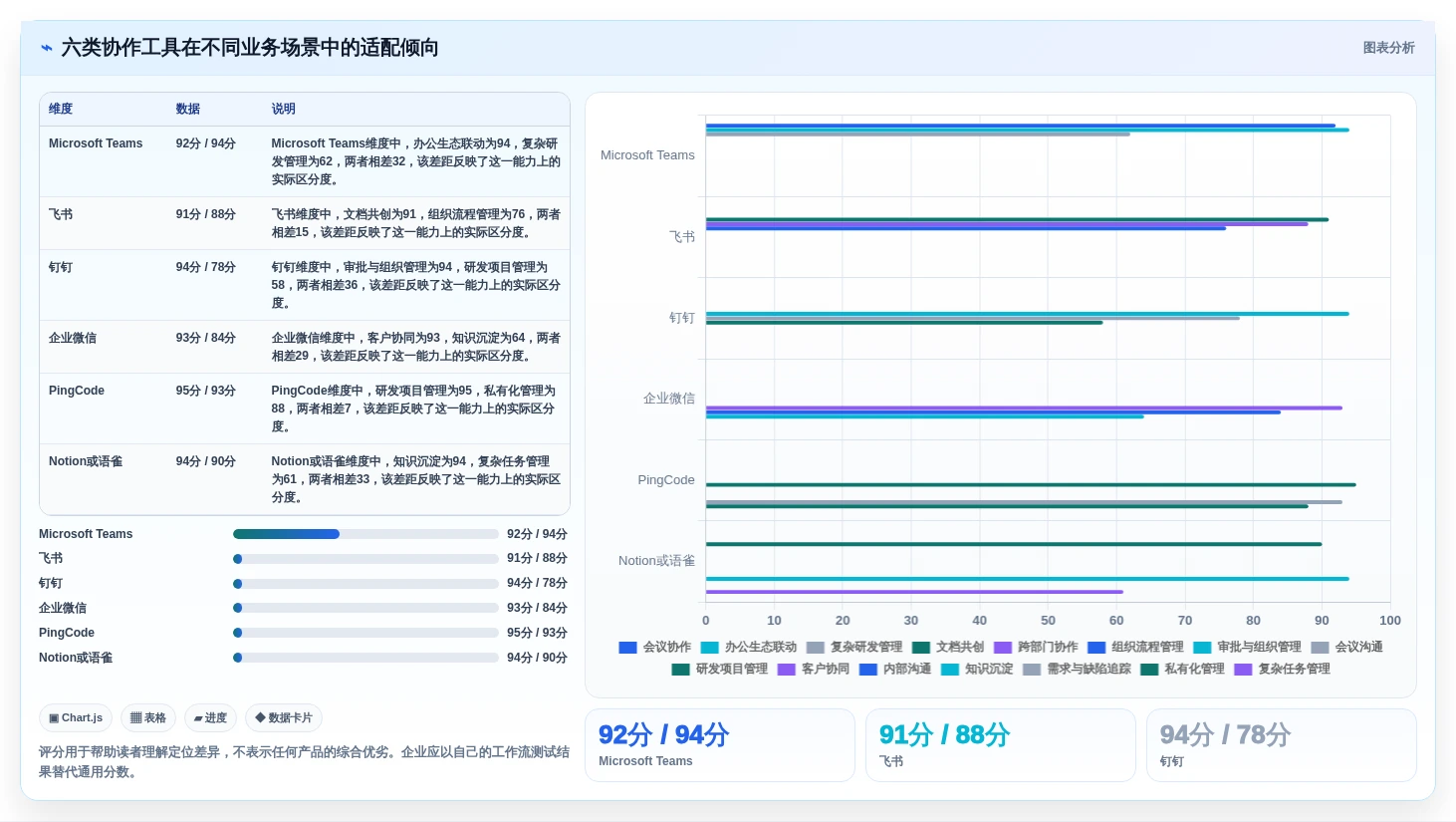Click the purple 客户协同 legend swatch
Image resolution: width=1456 pixels, height=822 pixels.
point(786,670)
